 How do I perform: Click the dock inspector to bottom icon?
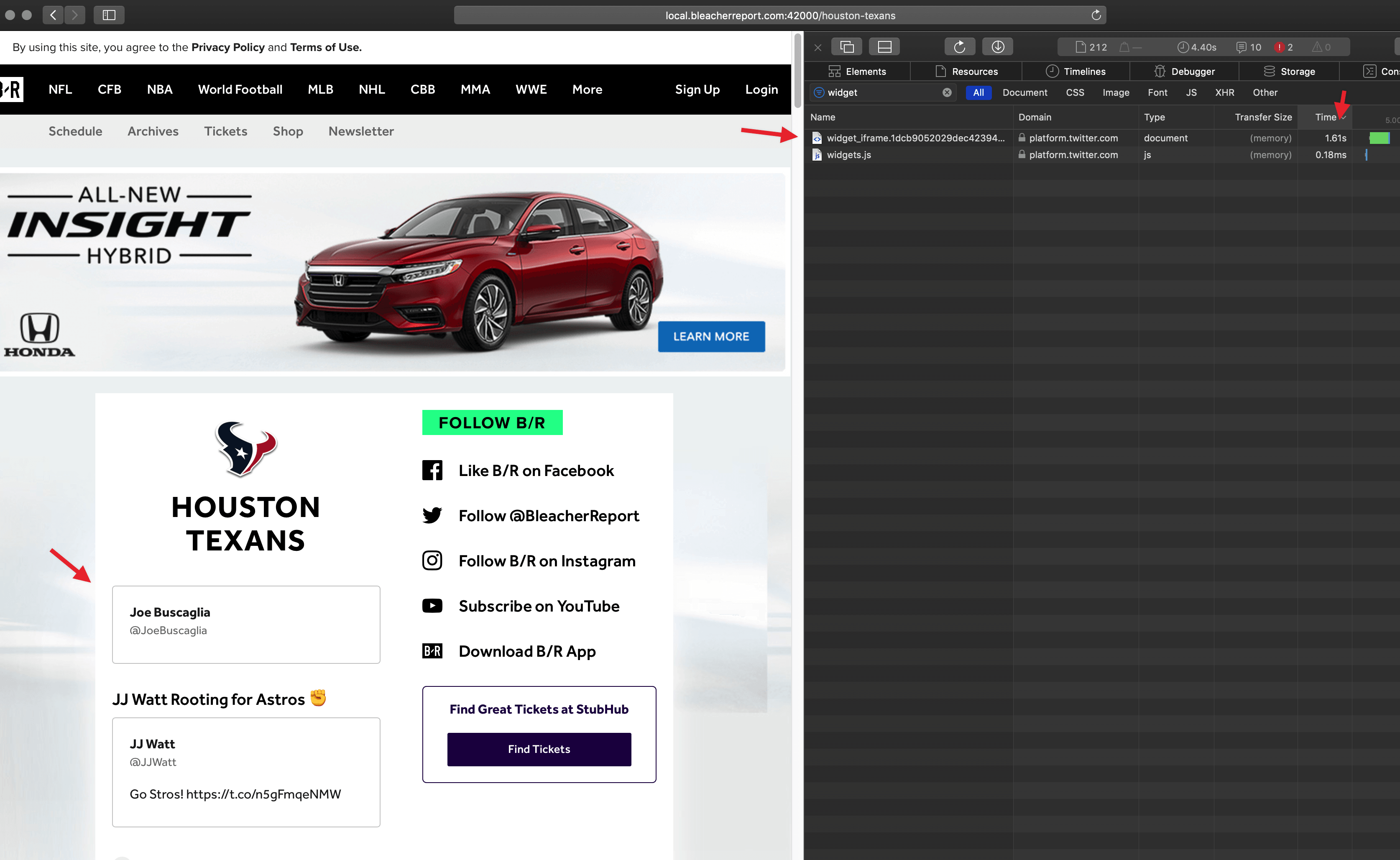(x=884, y=47)
